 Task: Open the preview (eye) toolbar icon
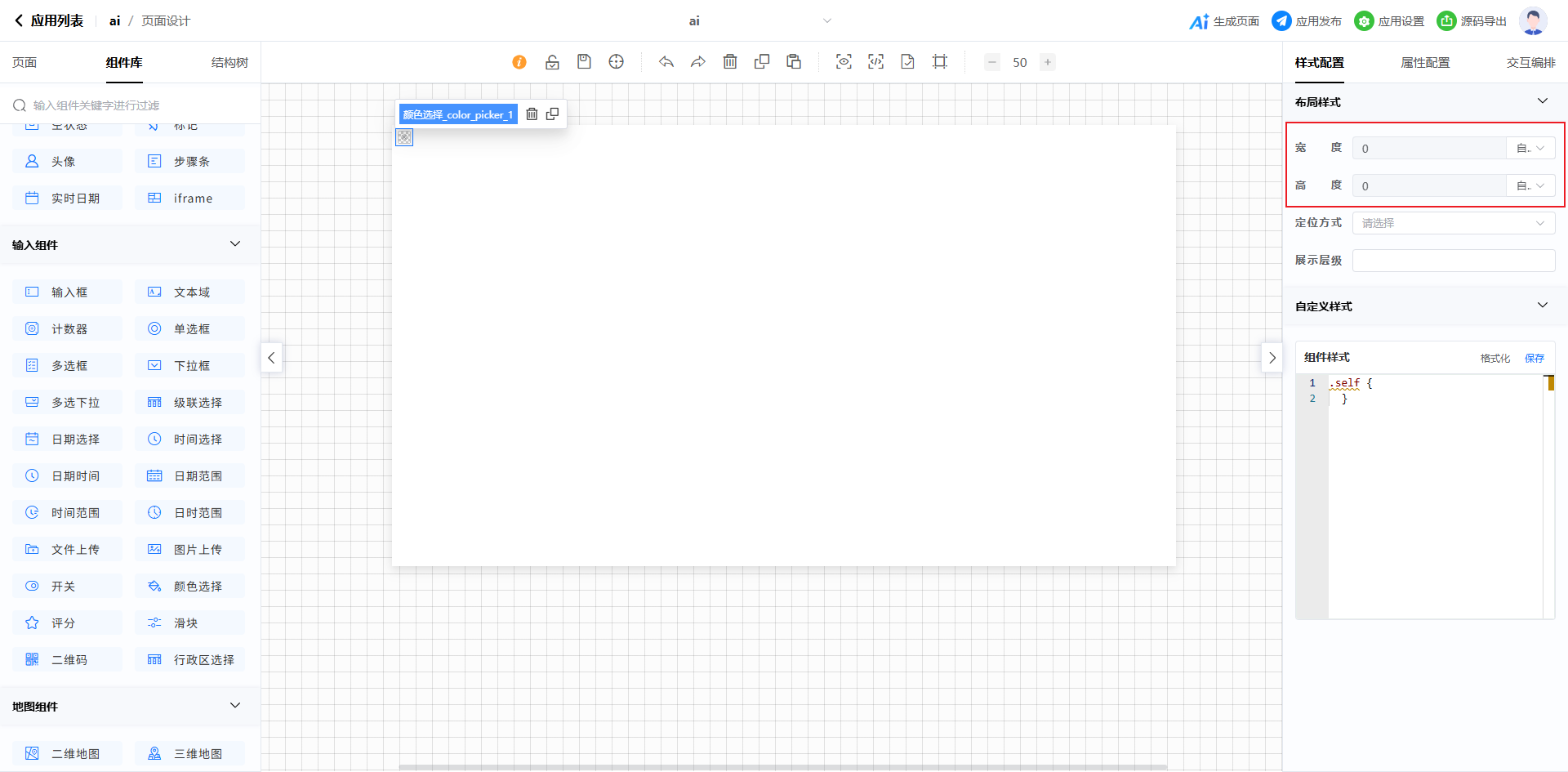pyautogui.click(x=844, y=62)
